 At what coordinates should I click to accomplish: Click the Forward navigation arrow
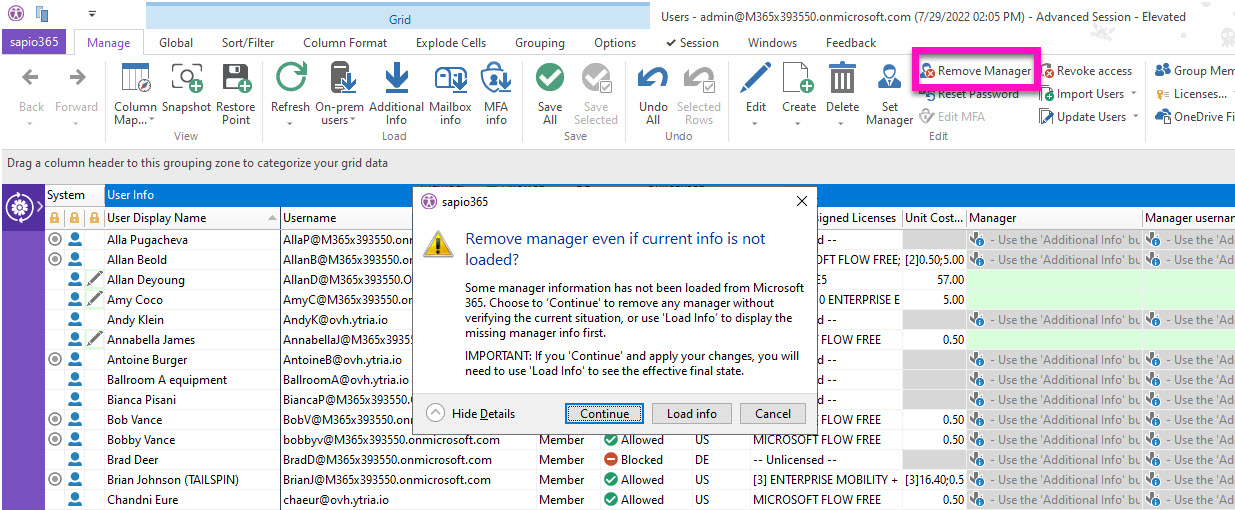pyautogui.click(x=77, y=89)
